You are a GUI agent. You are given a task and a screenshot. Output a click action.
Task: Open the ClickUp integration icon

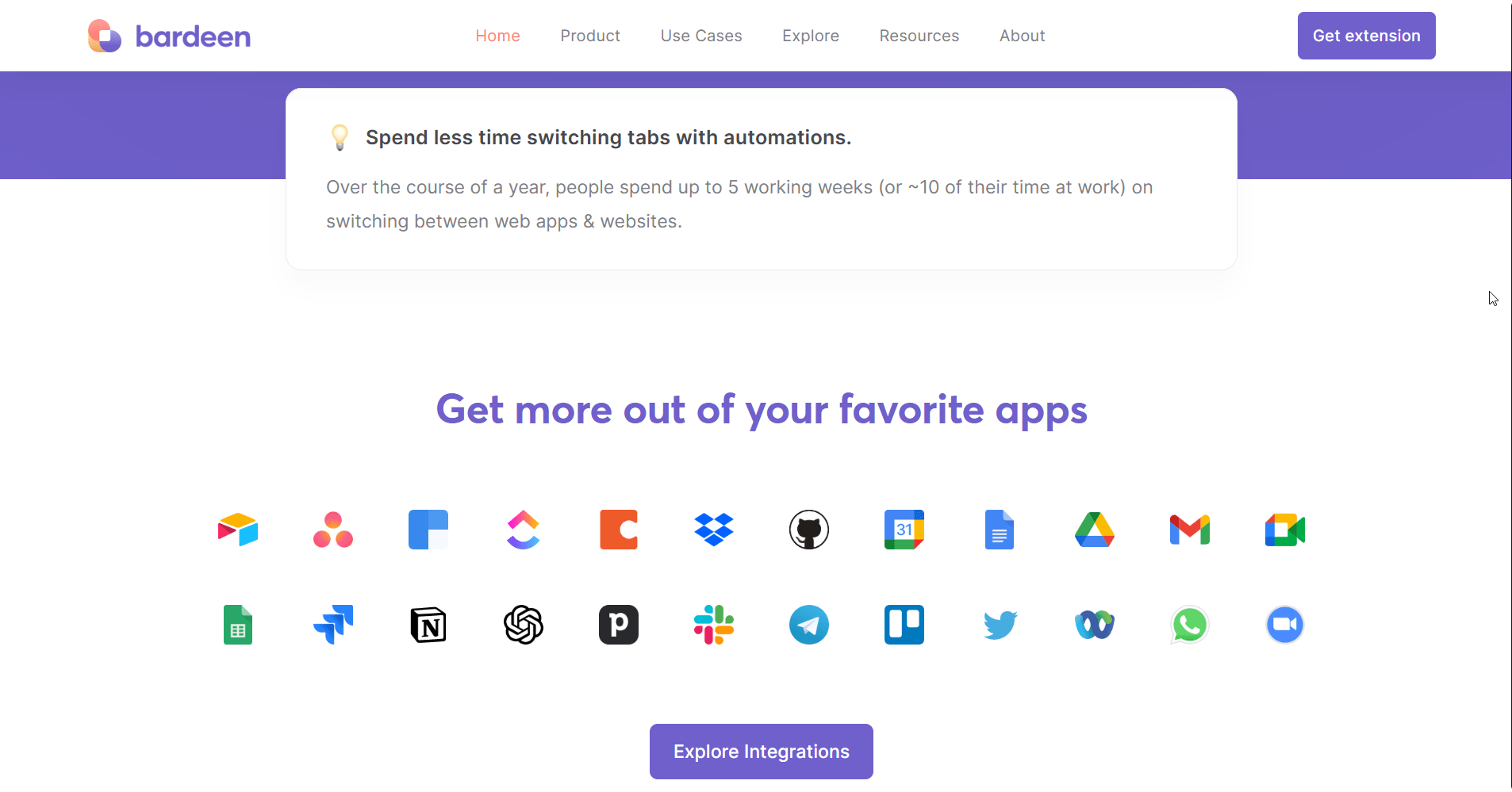[524, 530]
